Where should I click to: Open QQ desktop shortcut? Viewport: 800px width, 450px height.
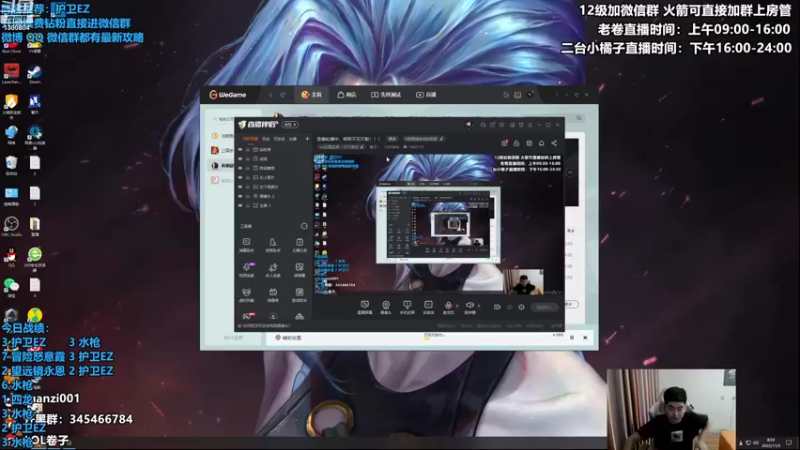(x=11, y=257)
